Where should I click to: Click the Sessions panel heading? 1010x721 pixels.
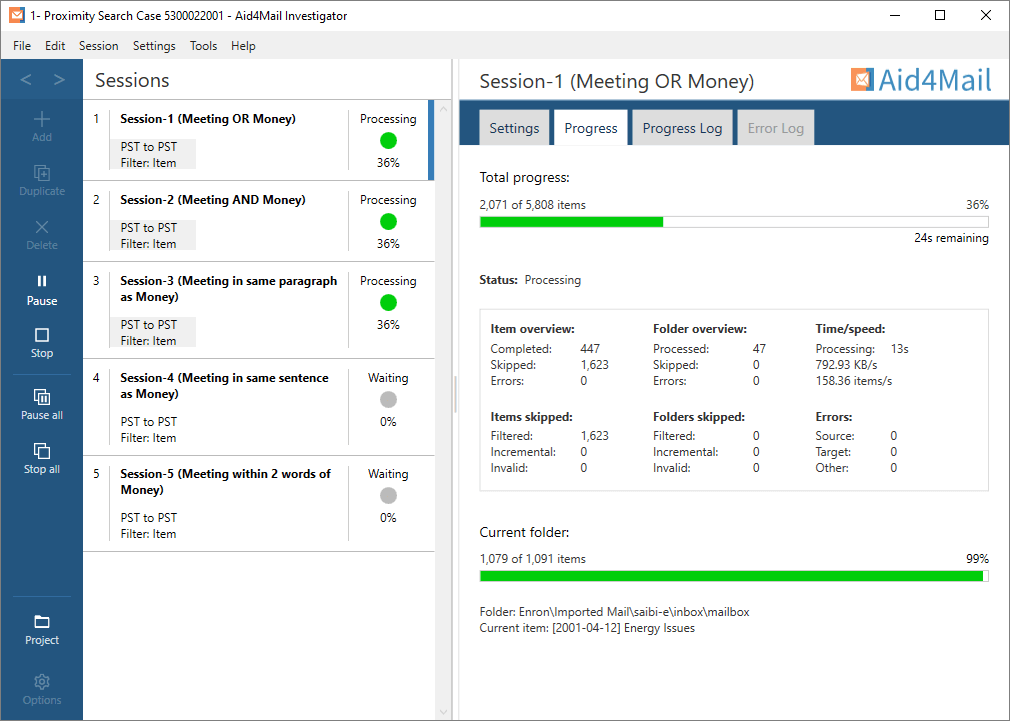[132, 80]
